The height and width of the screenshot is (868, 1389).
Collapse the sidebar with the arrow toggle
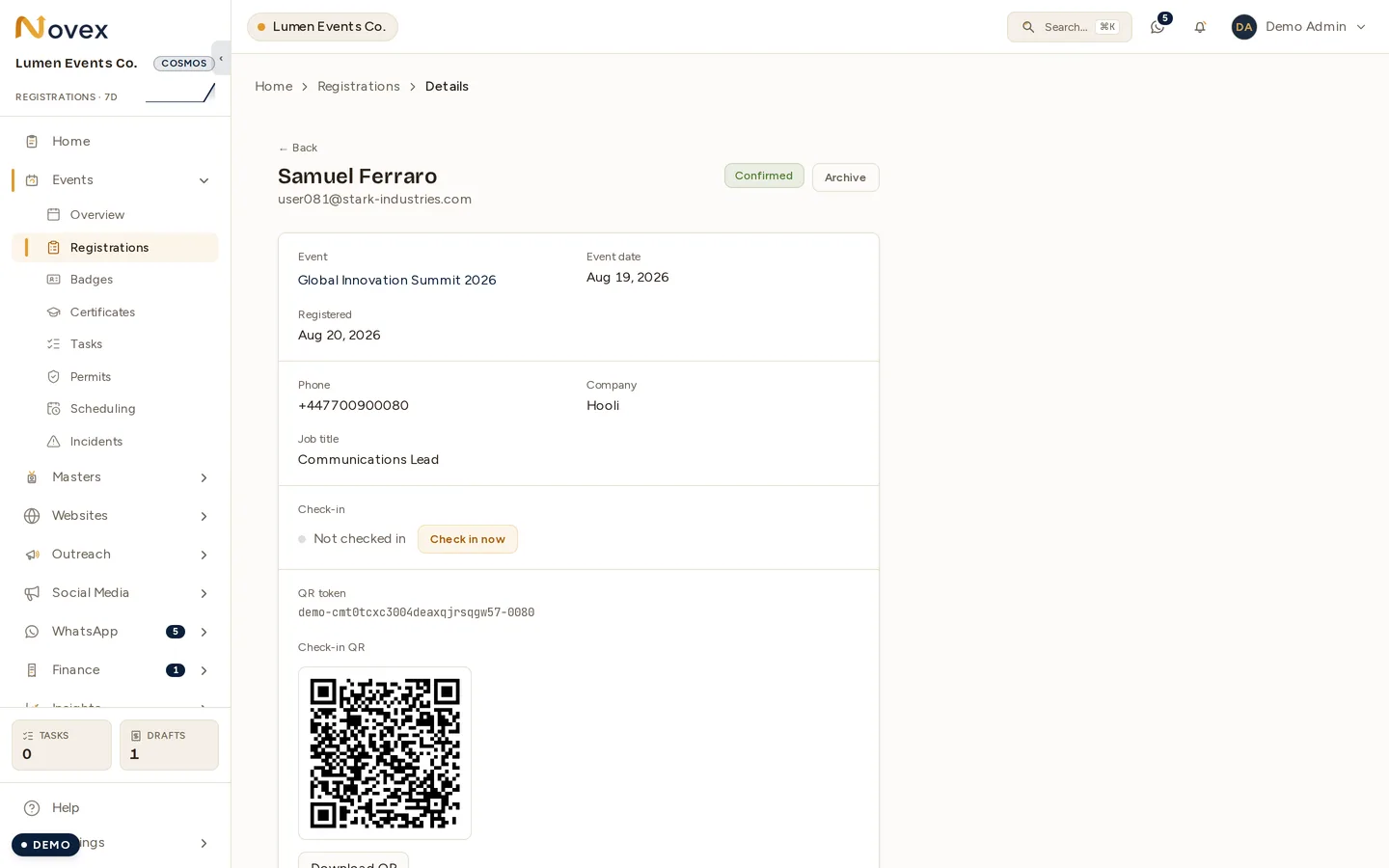click(221, 58)
